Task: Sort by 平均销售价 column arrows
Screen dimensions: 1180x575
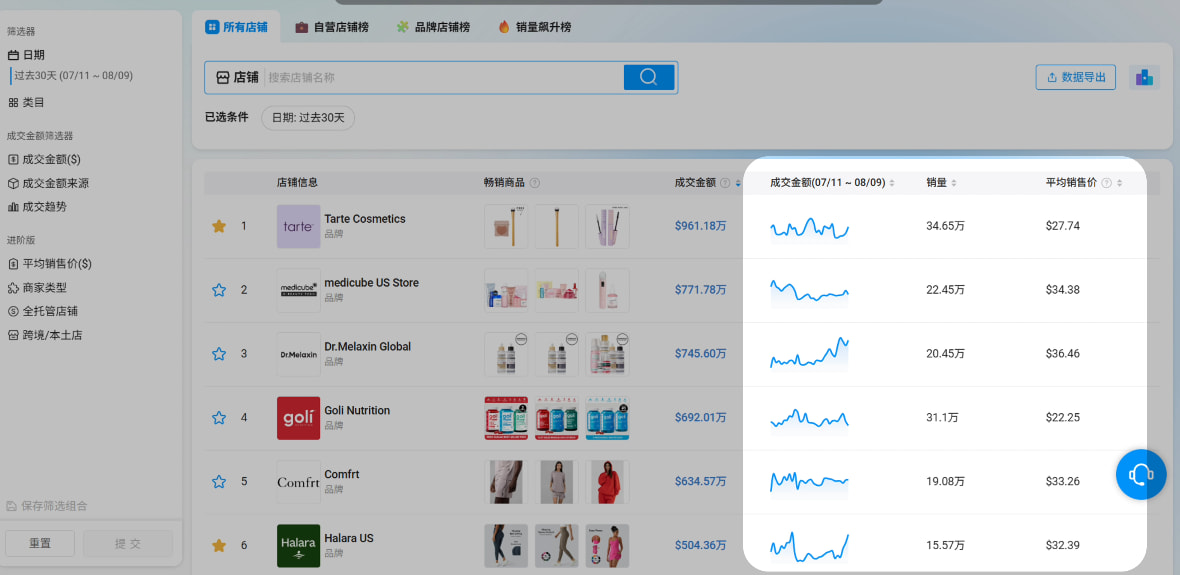Action: [x=1119, y=183]
